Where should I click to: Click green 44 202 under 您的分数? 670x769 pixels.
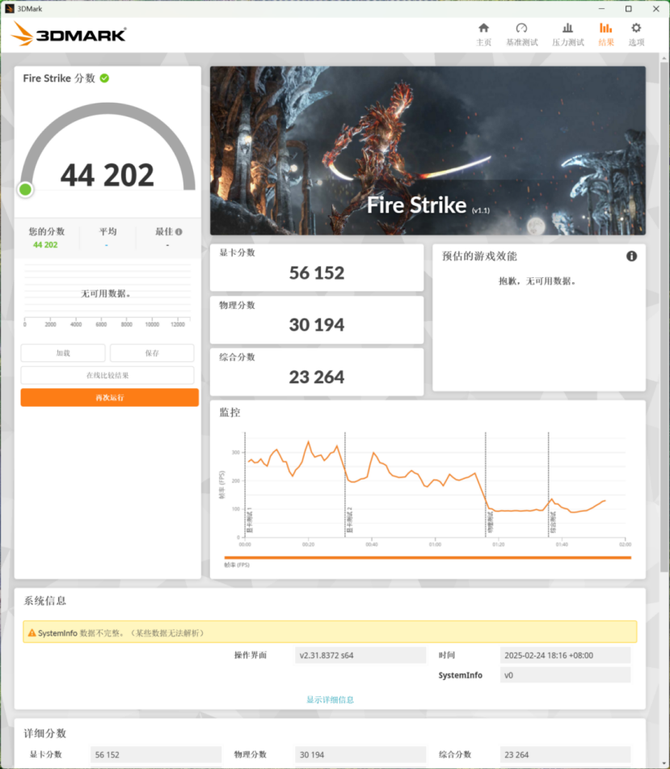(x=45, y=245)
